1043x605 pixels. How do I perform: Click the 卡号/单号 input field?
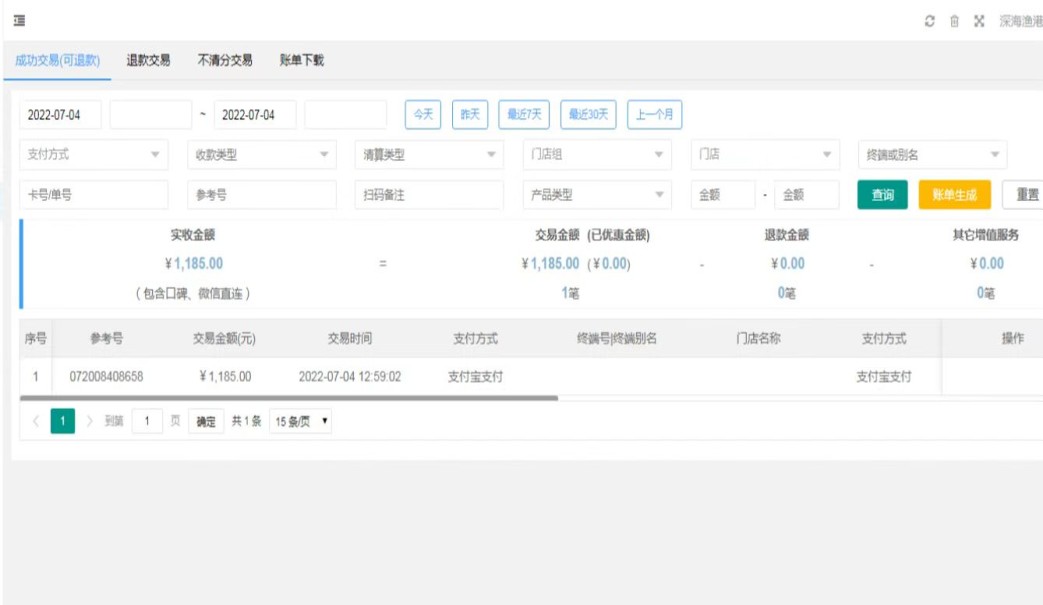[94, 195]
